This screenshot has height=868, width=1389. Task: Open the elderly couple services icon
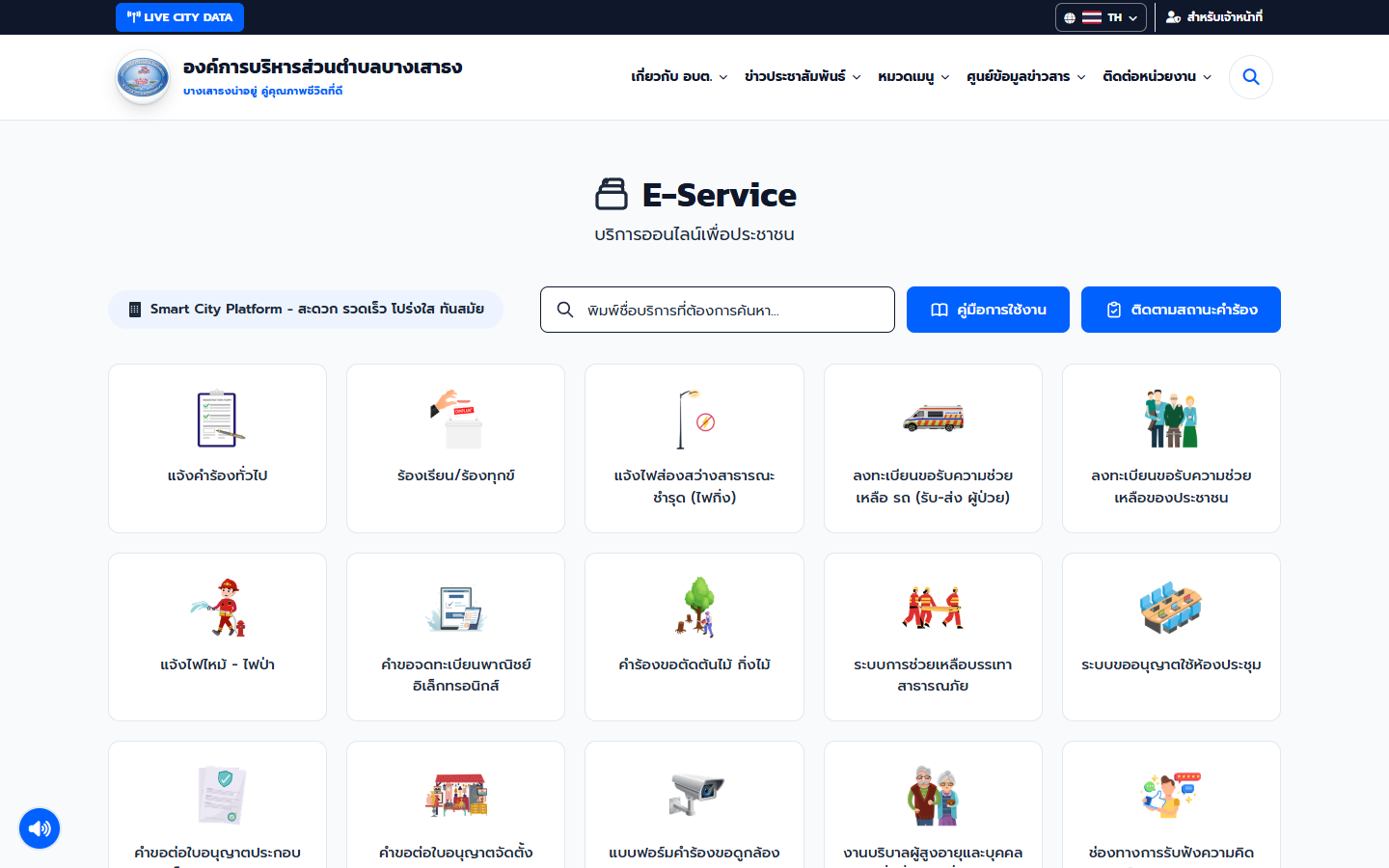click(933, 795)
